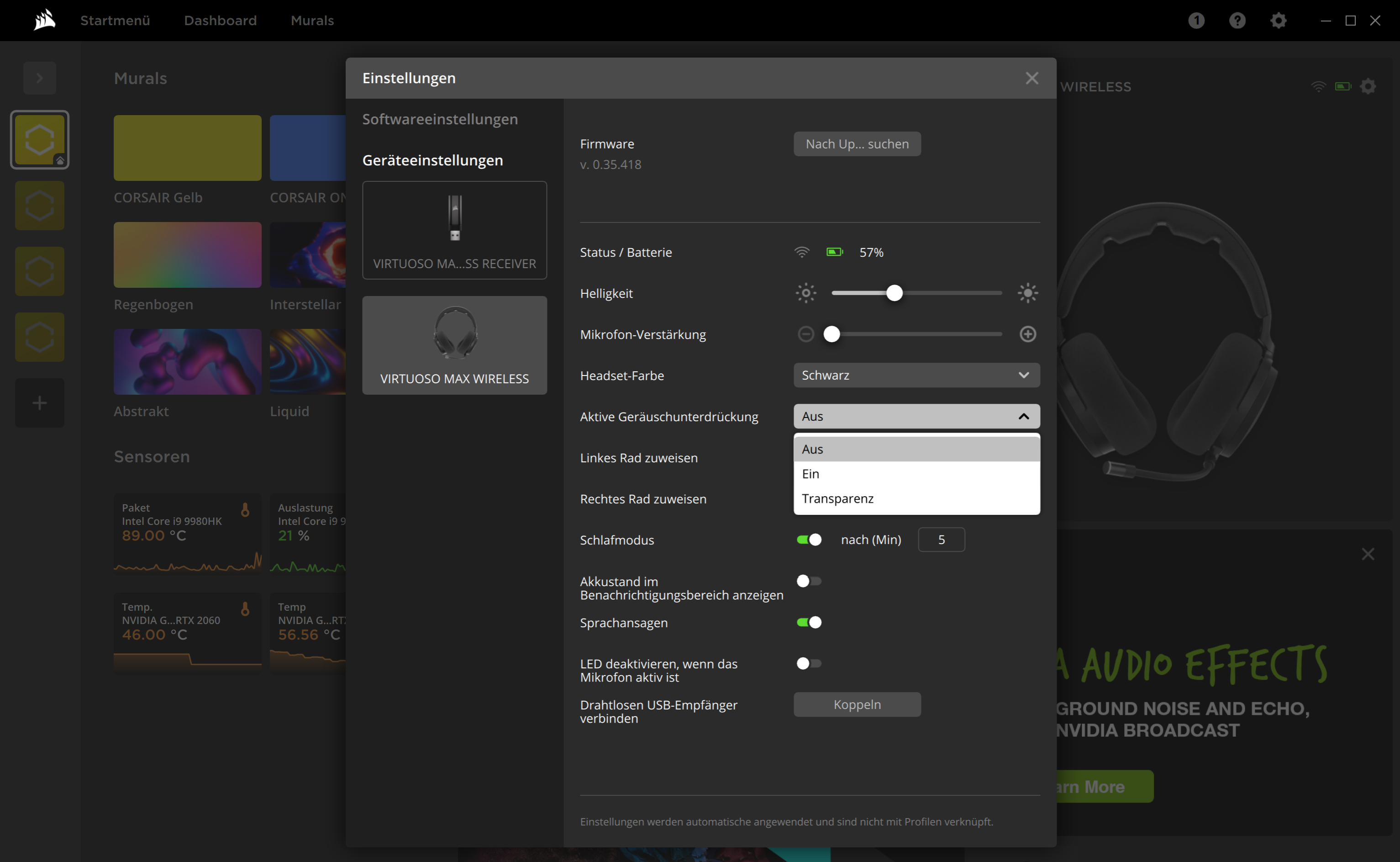This screenshot has width=1400, height=862.
Task: Click the Schlafmodus minutes input field
Action: click(941, 539)
